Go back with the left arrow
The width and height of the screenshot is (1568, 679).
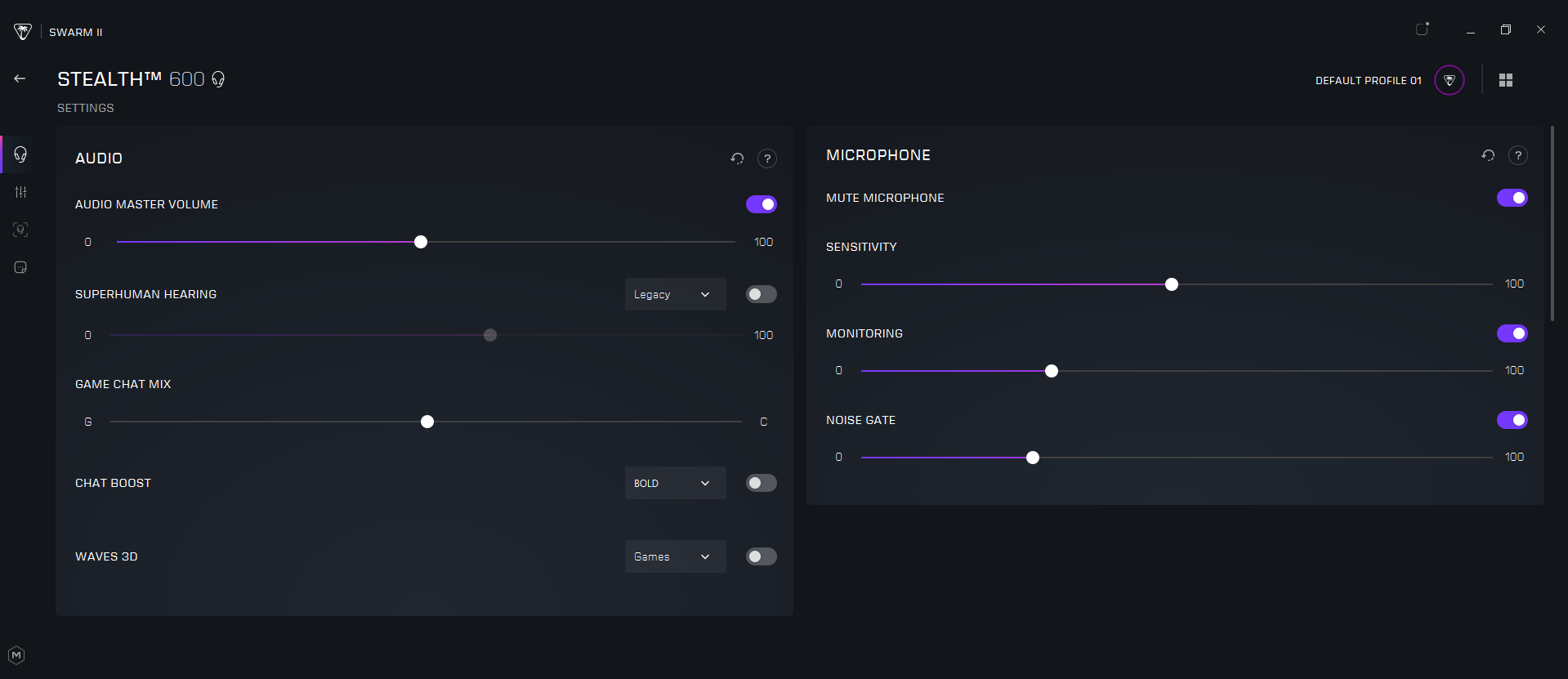pos(20,78)
